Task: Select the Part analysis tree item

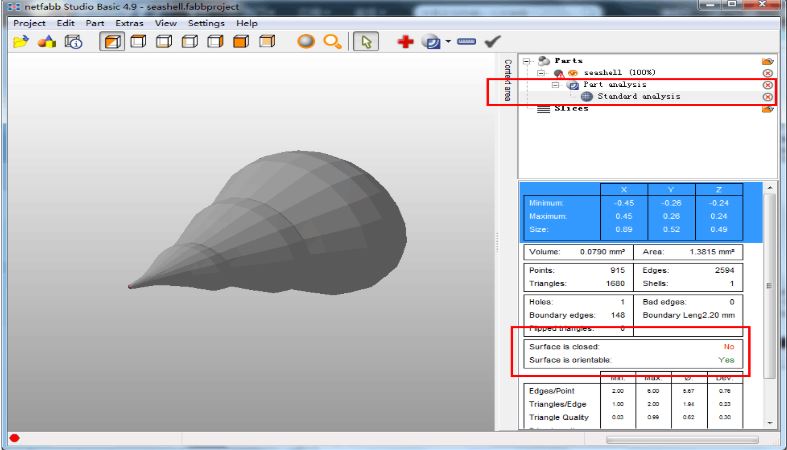Action: click(614, 85)
